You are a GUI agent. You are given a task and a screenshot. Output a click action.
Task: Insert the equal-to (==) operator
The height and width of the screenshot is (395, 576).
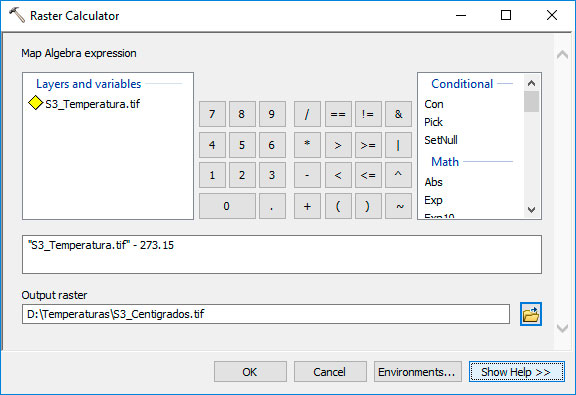pyautogui.click(x=338, y=114)
